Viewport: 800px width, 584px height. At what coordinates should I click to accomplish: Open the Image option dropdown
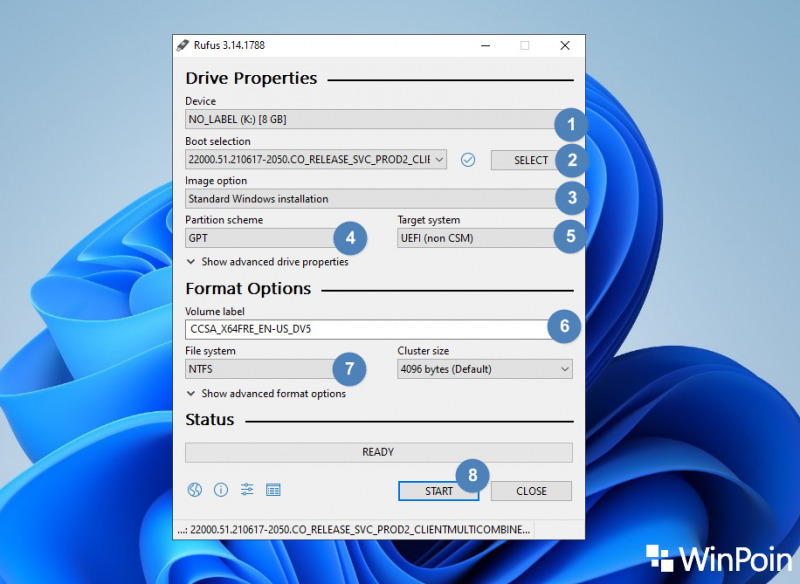point(379,199)
